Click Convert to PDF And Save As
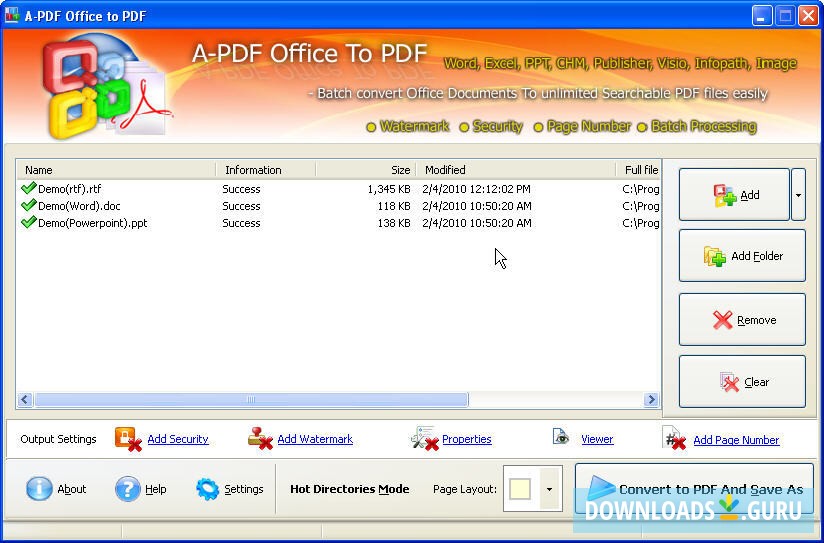Viewport: 824px width, 543px height. (x=694, y=489)
